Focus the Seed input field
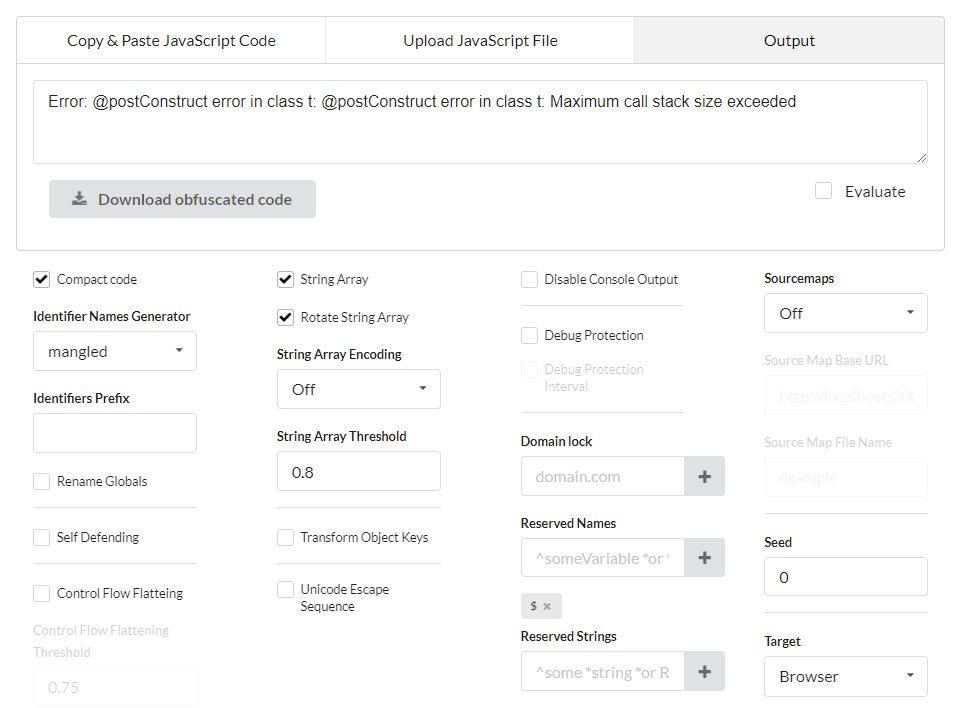Image resolution: width=958 pixels, height=708 pixels. click(845, 578)
